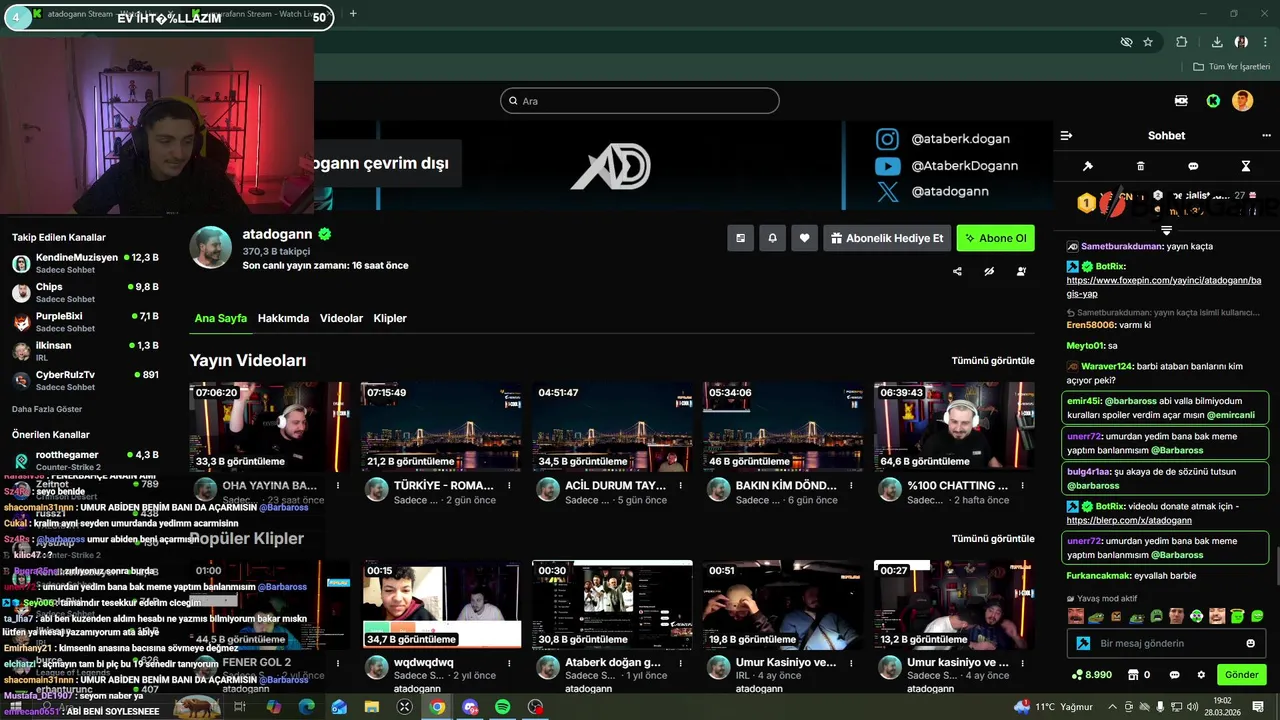This screenshot has height=720, width=1280.
Task: Insert the first laughing-man emote
Action: pos(1076,616)
